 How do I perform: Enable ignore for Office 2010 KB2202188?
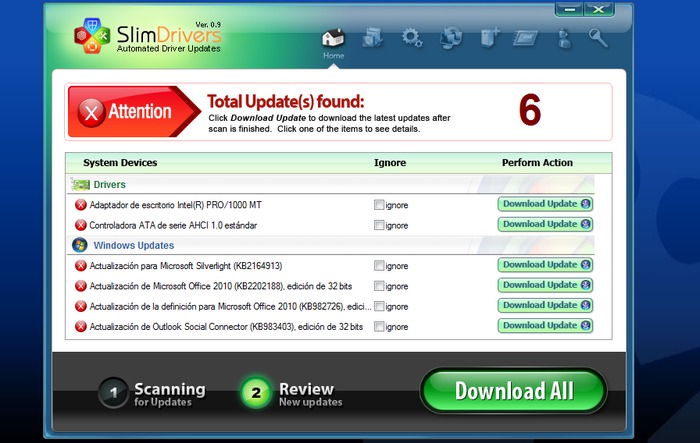[379, 286]
